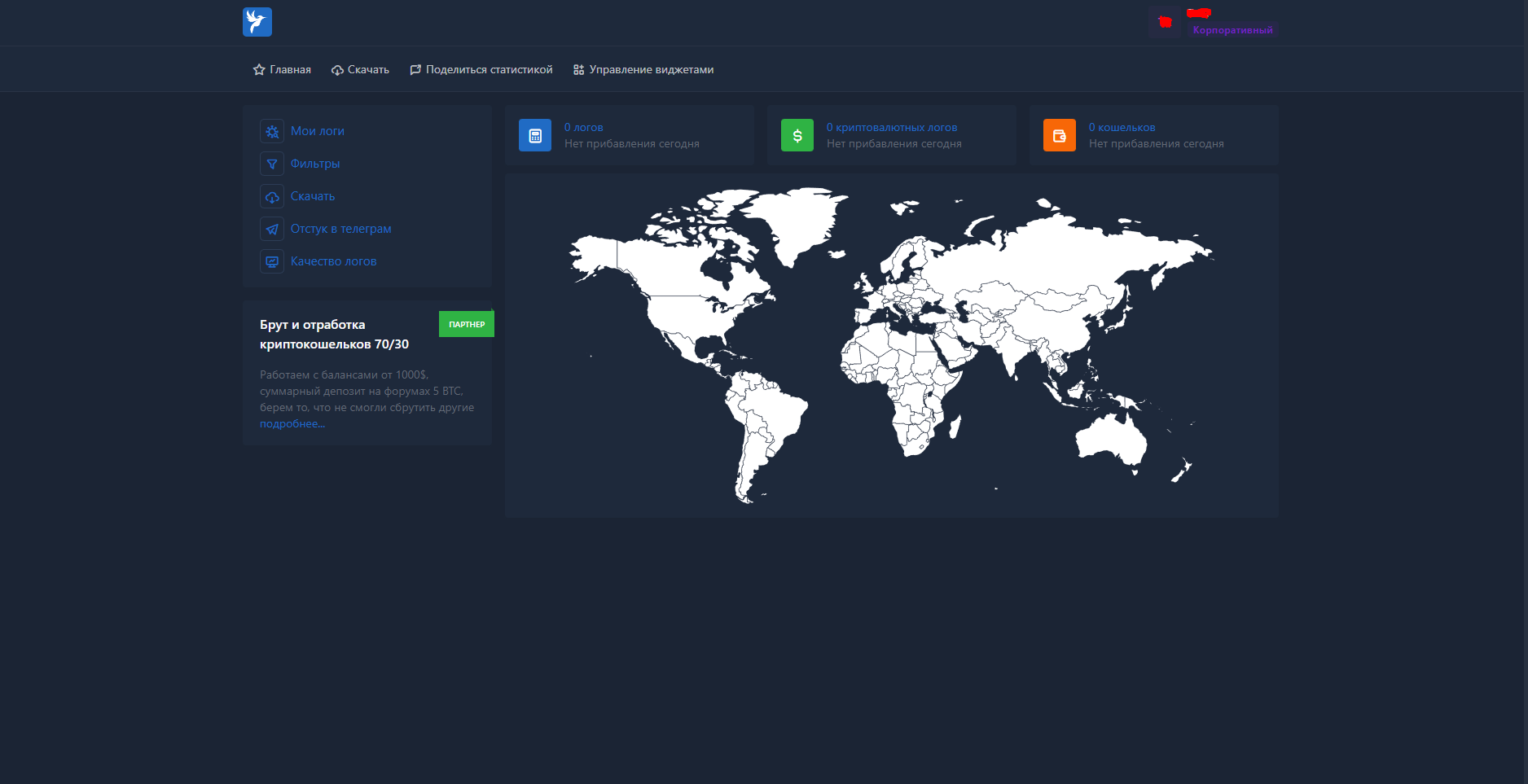Screen dimensions: 1528x784
Task: Go to Управление виджетами
Action: click(651, 70)
